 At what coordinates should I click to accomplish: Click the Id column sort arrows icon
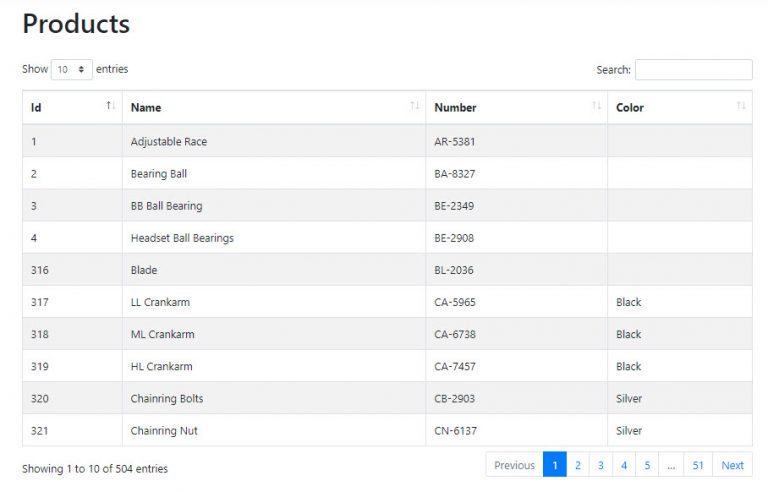point(110,106)
